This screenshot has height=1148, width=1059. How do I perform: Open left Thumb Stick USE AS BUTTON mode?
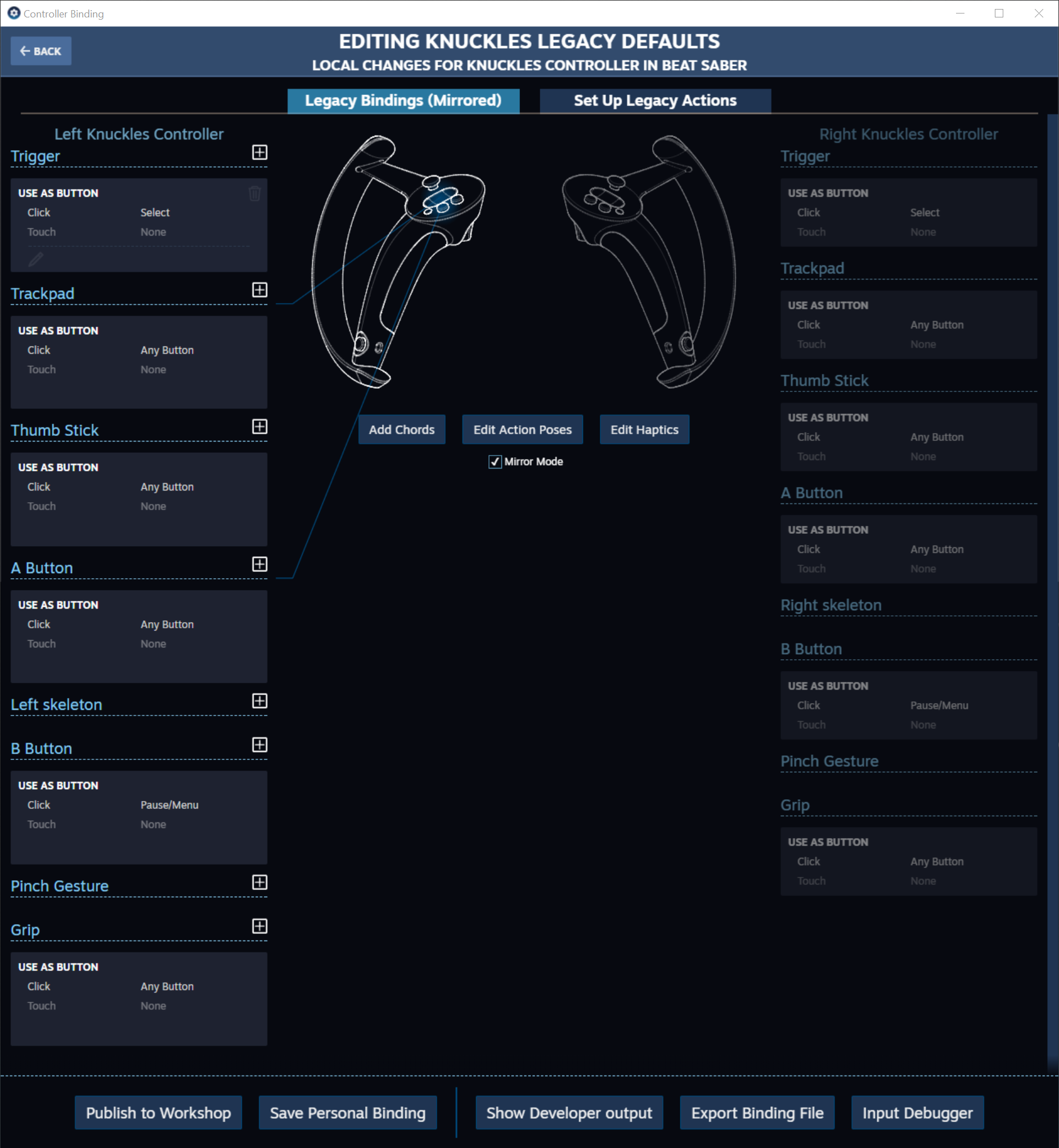(x=59, y=468)
